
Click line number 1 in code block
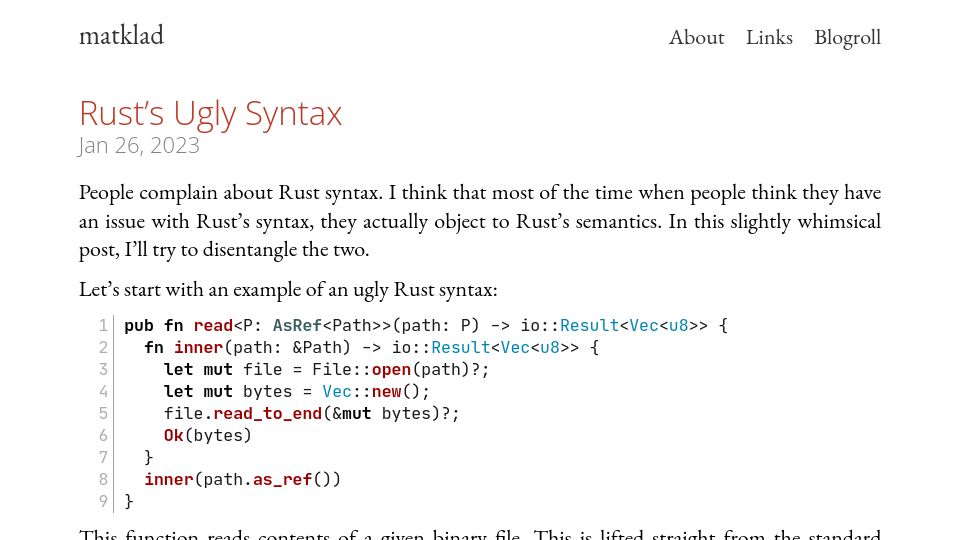tap(103, 325)
